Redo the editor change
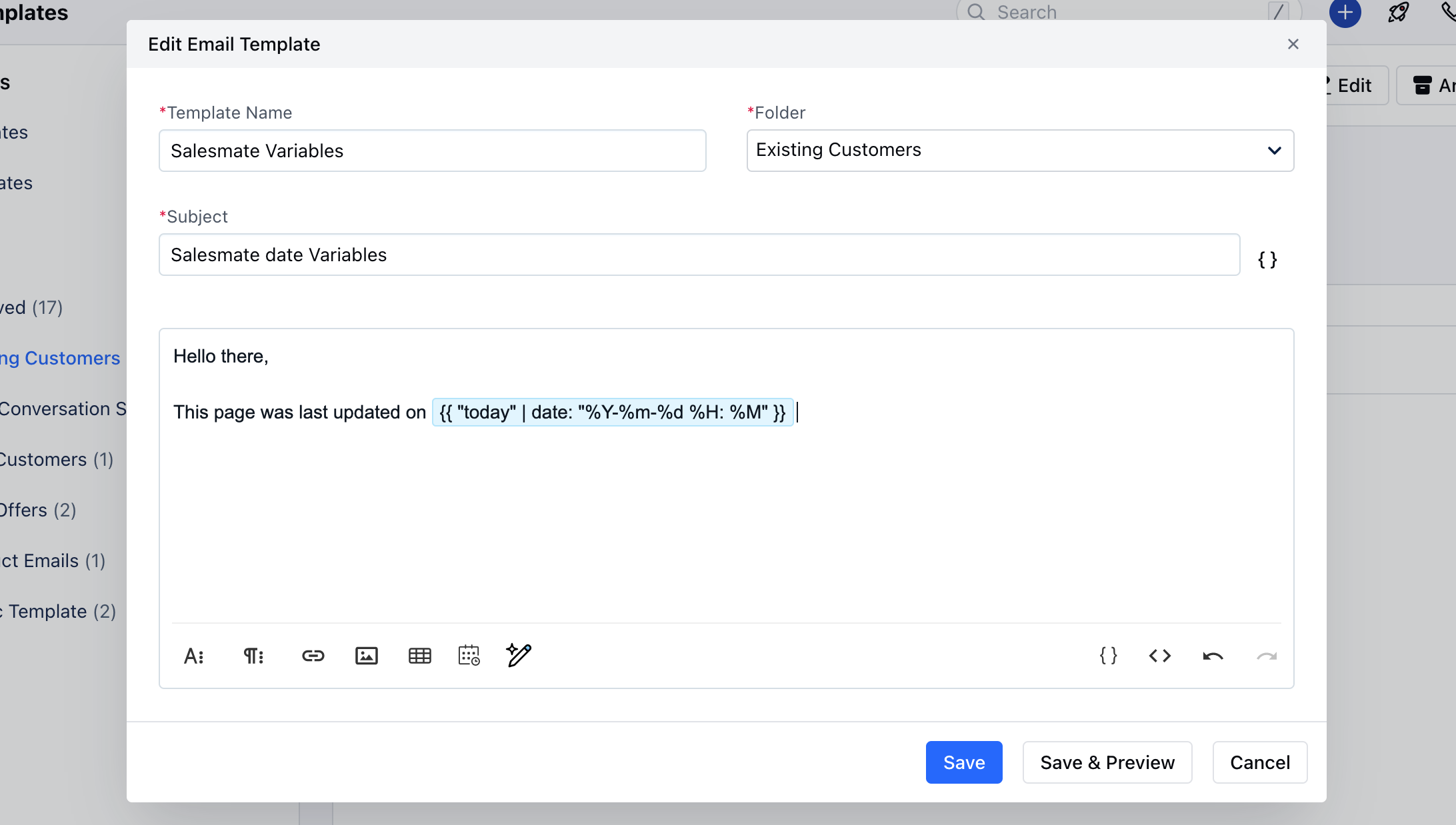 pos(1267,656)
